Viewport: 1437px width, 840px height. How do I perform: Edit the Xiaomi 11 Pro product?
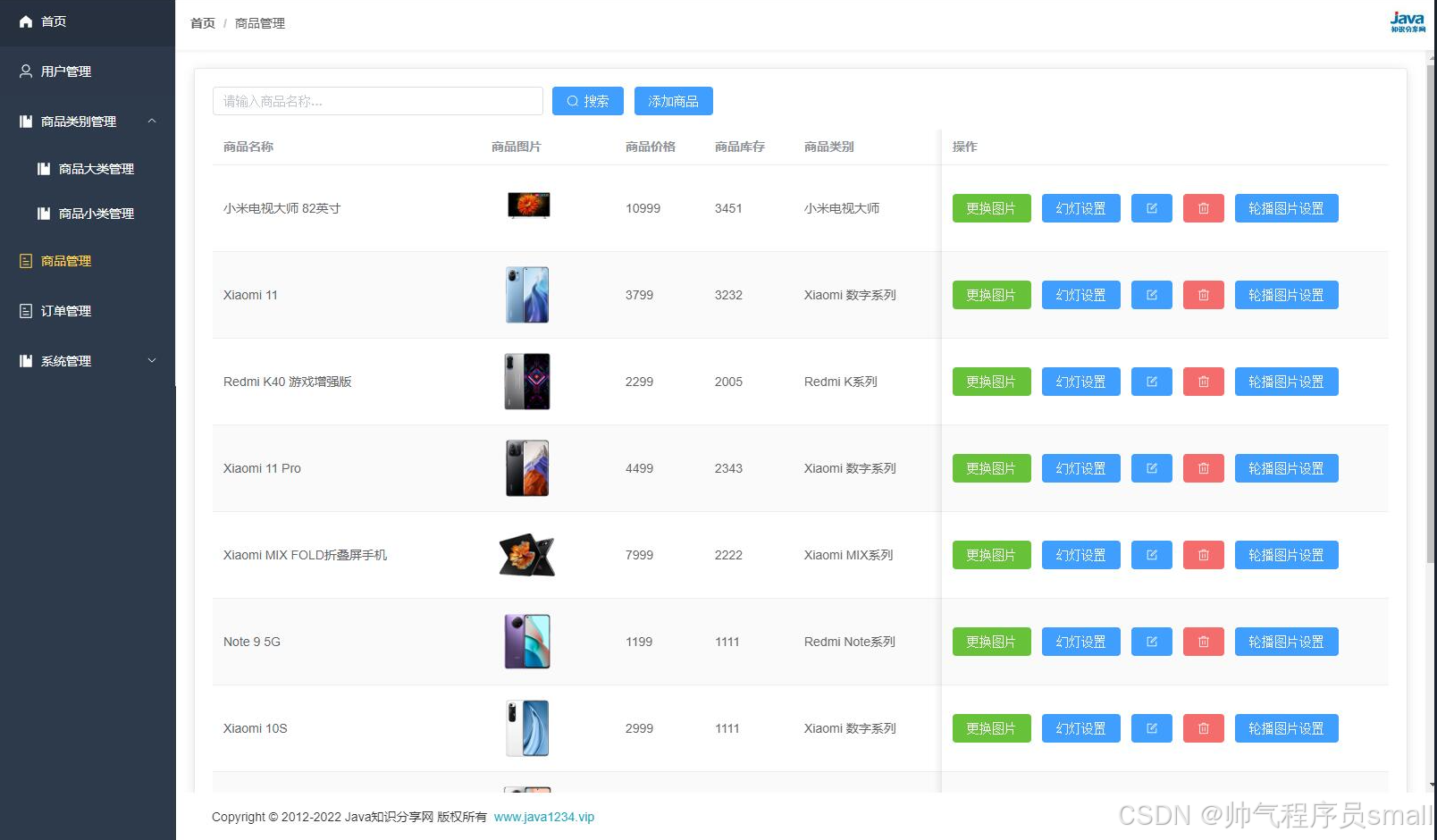click(1152, 468)
